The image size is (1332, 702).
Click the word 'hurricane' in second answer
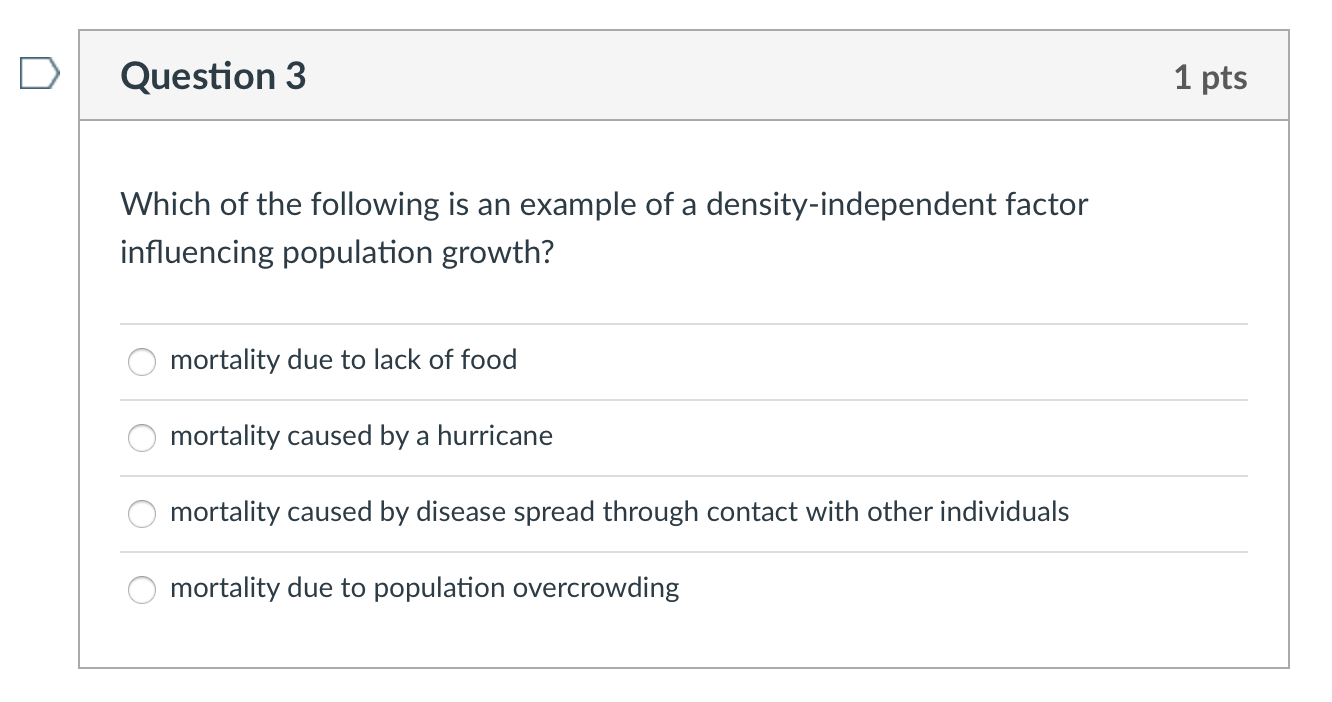click(494, 436)
